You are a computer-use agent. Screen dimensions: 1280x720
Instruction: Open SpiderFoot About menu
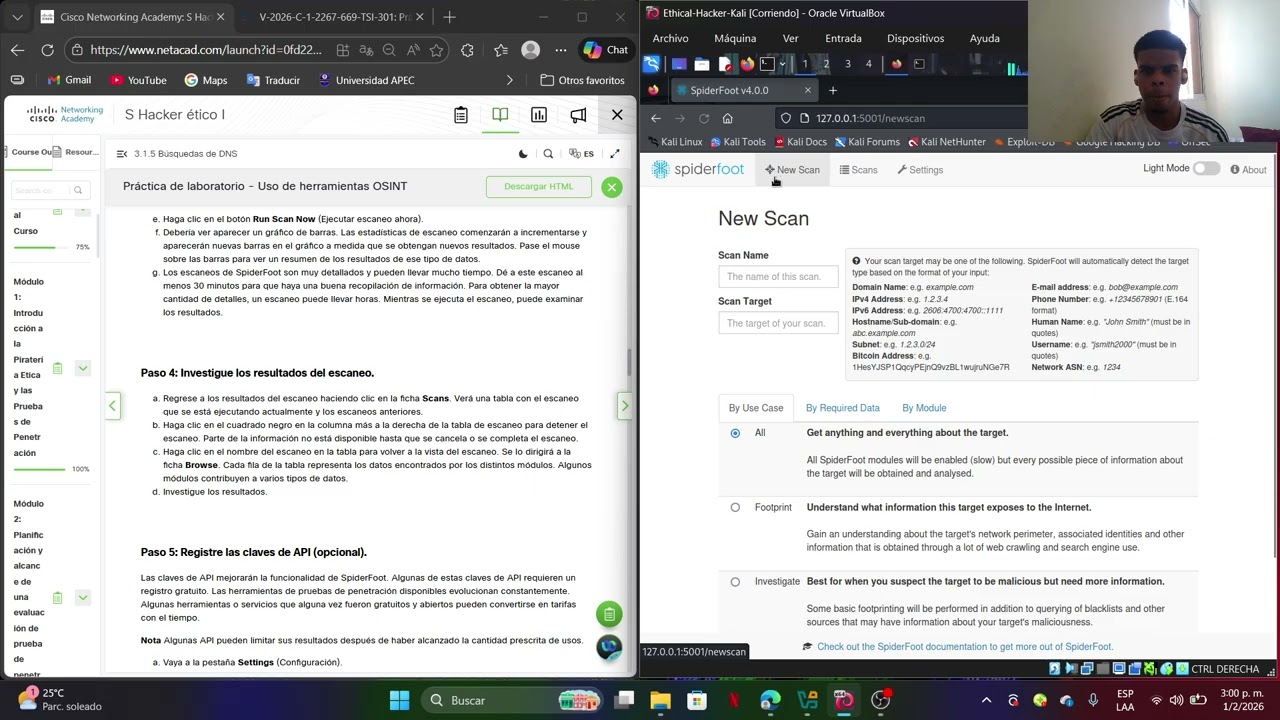point(1248,170)
